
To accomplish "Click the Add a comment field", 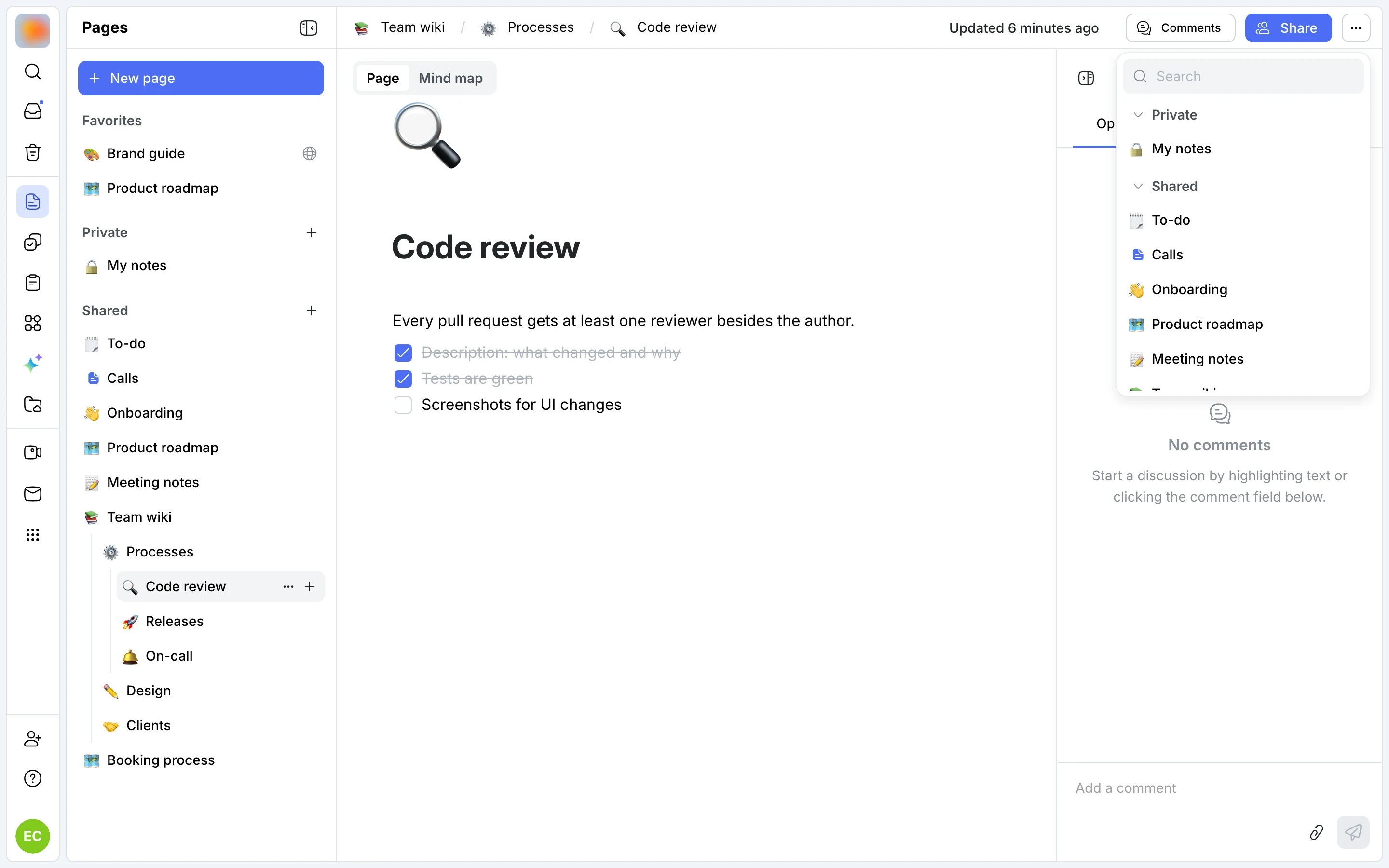I will (1220, 788).
